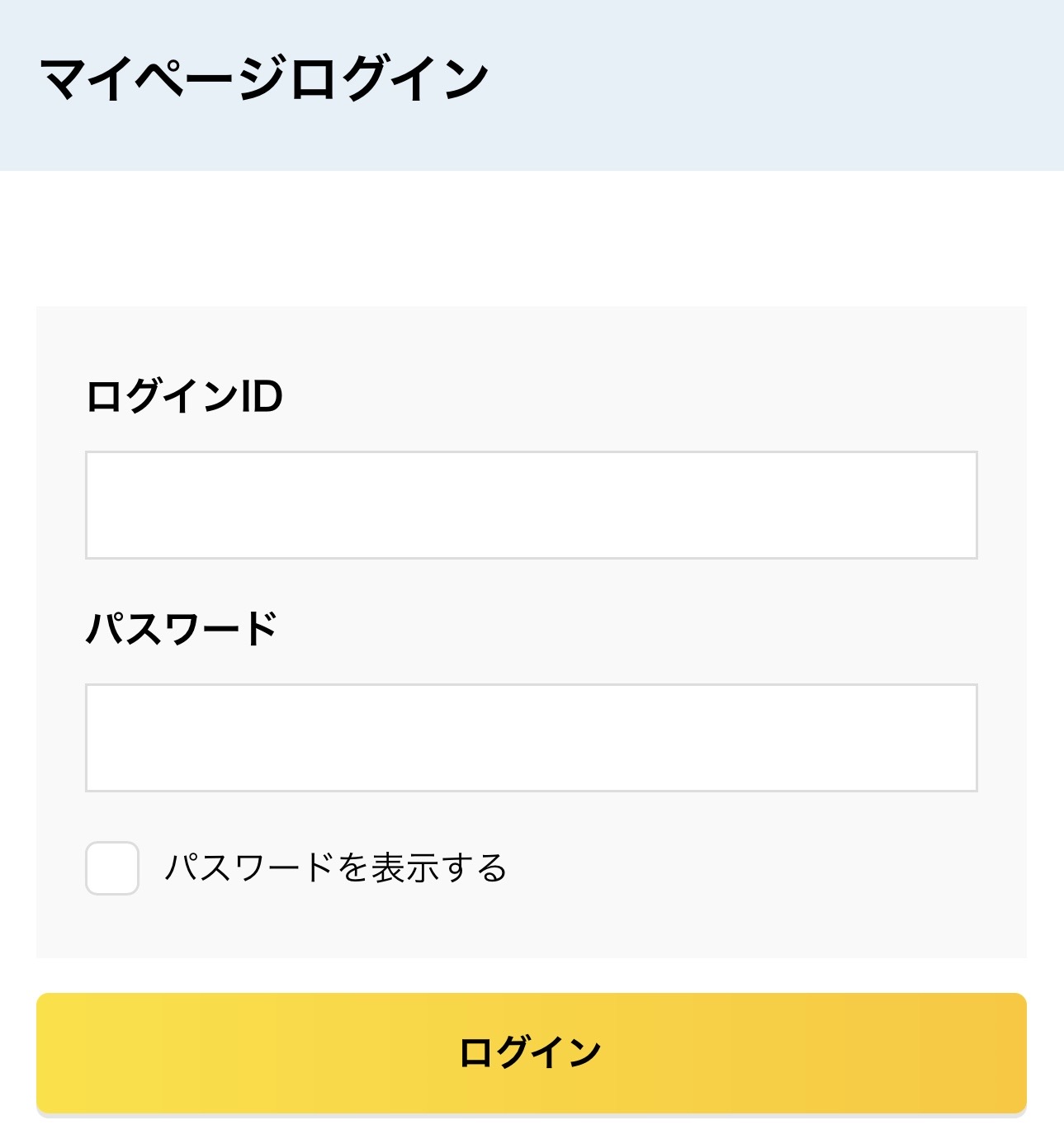Select the text box under パスワード
1064x1139 pixels.
[x=531, y=738]
